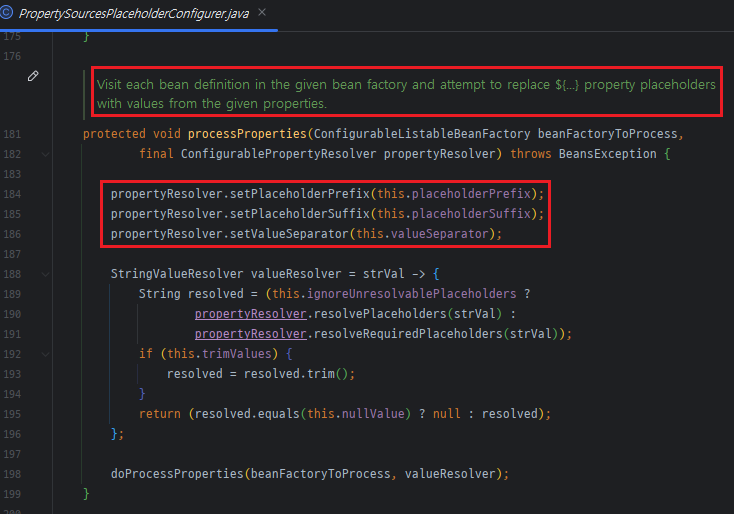The width and height of the screenshot is (734, 514).
Task: Click the ConfigurablePropertyResolver type
Action: click(x=279, y=154)
